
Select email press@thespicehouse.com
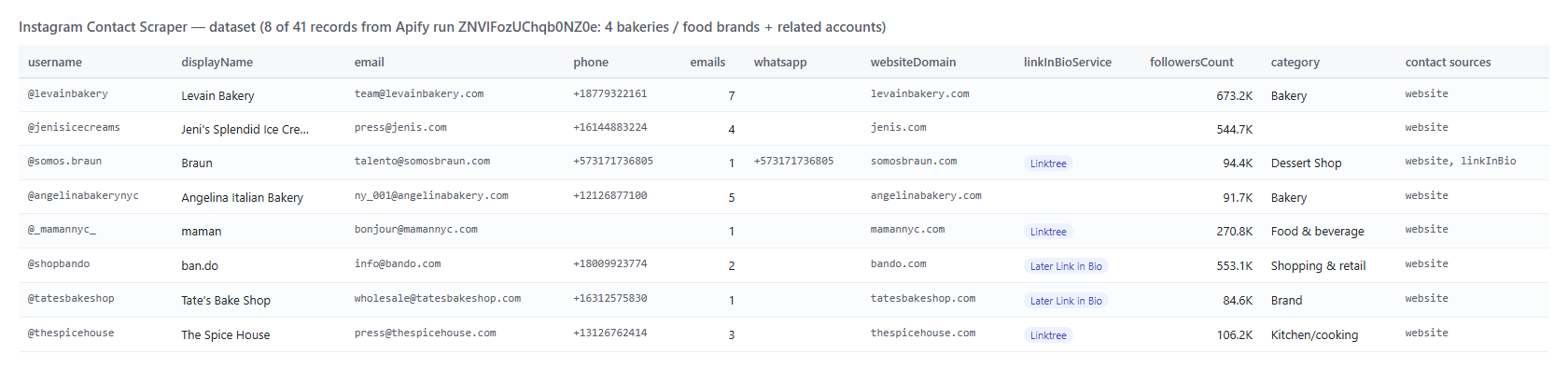426,334
